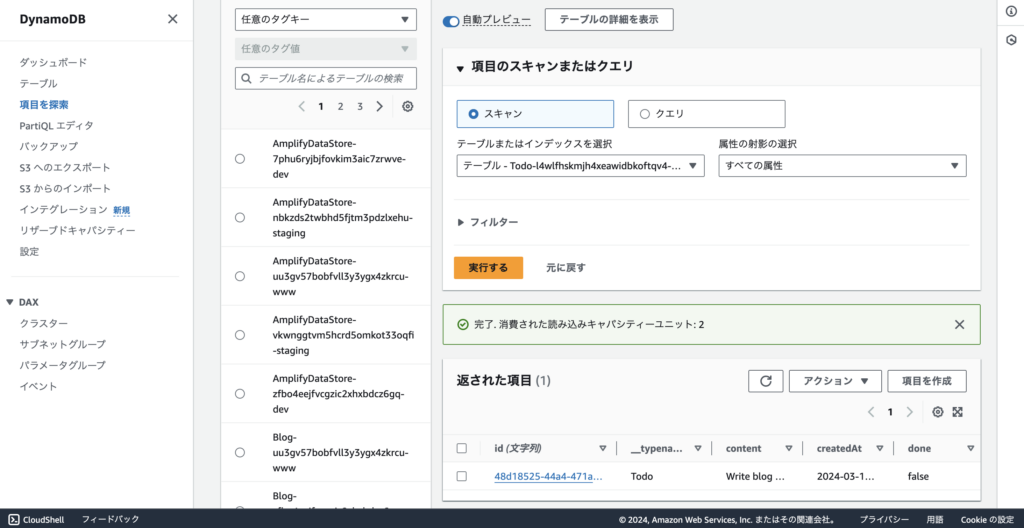Viewport: 1024px width, 528px height.
Task: Open サブネットグループ under DAX
Action: click(63, 344)
